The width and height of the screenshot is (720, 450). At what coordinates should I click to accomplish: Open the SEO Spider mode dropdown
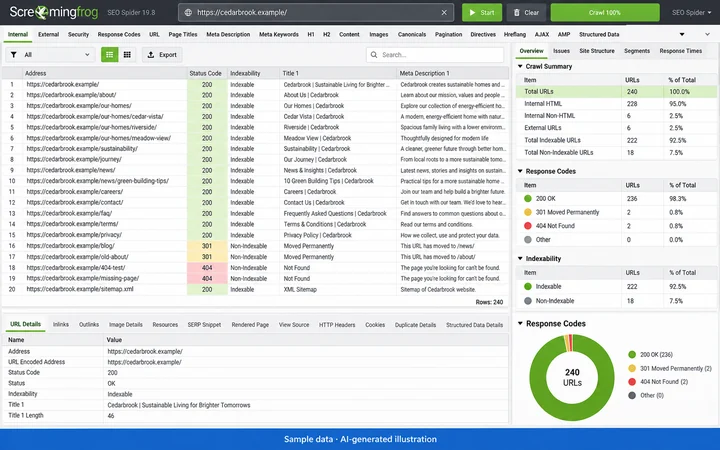[x=692, y=12]
